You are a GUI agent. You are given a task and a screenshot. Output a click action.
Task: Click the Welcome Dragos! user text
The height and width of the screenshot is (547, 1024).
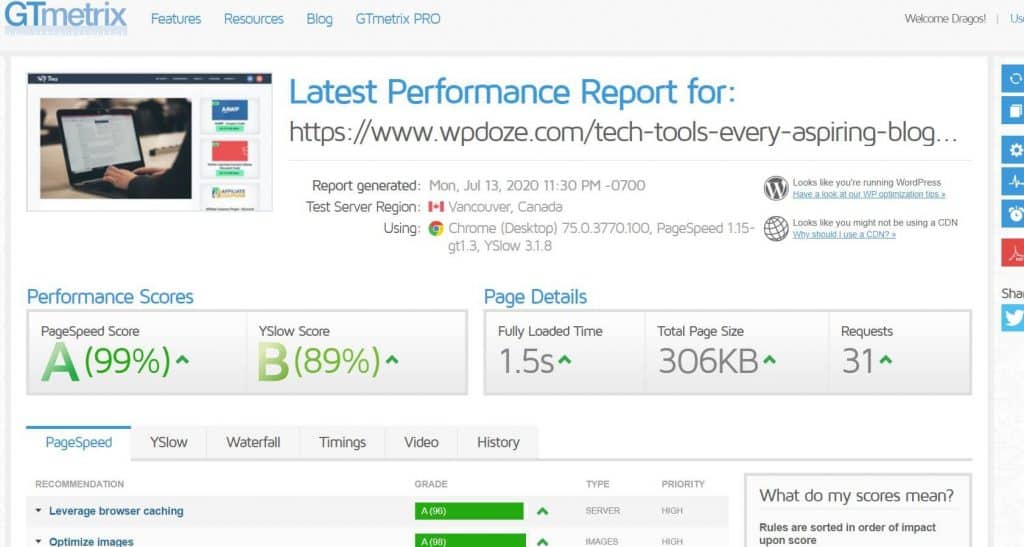[945, 19]
